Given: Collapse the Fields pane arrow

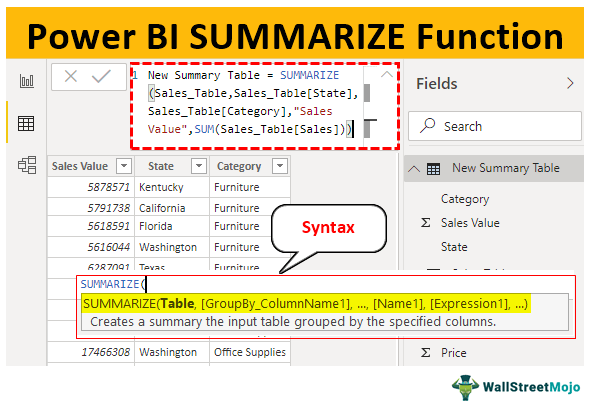Looking at the screenshot, I should click(570, 83).
